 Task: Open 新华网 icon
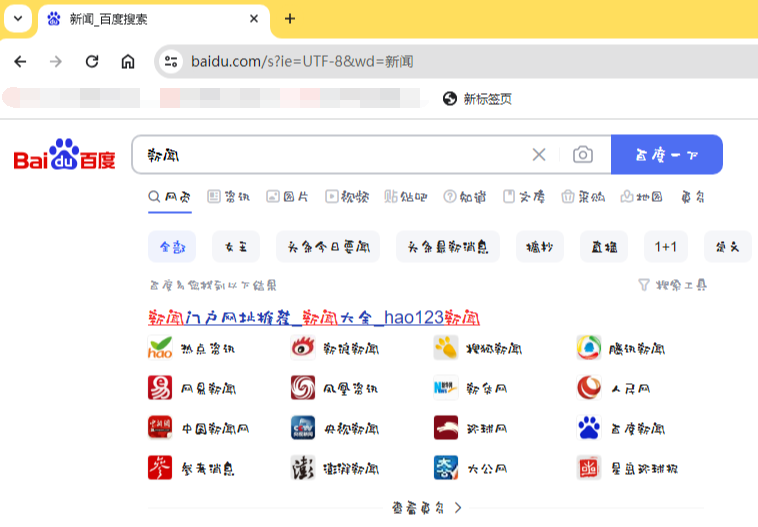pos(446,388)
